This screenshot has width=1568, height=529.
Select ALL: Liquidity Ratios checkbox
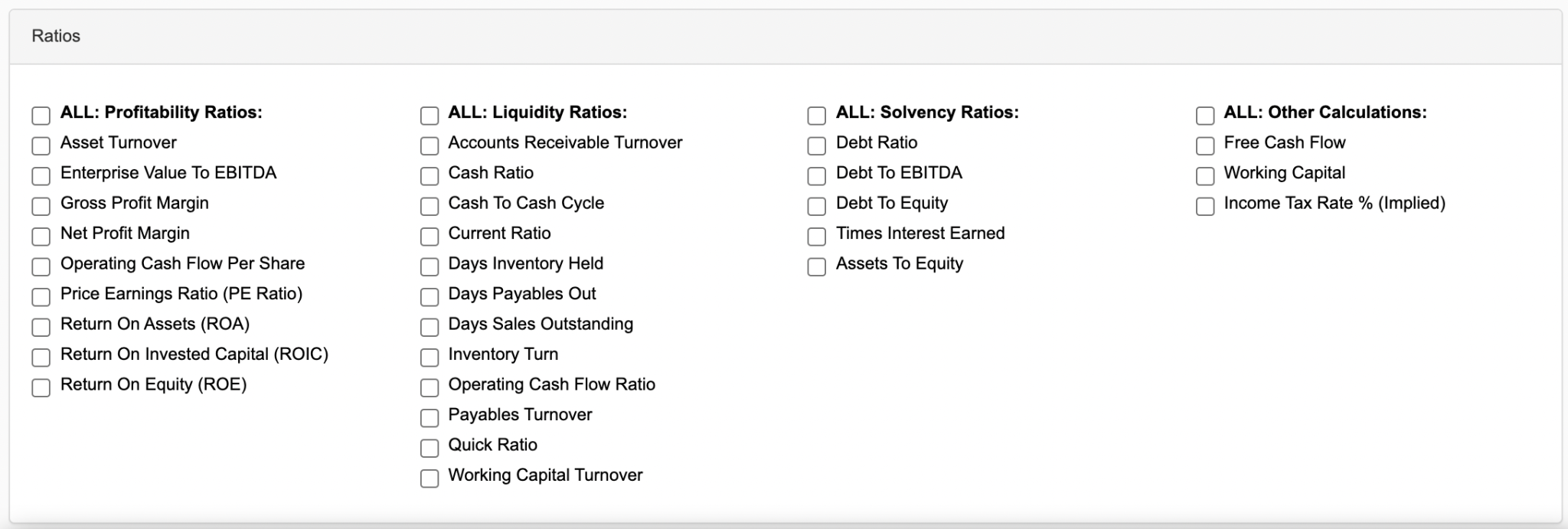click(430, 116)
